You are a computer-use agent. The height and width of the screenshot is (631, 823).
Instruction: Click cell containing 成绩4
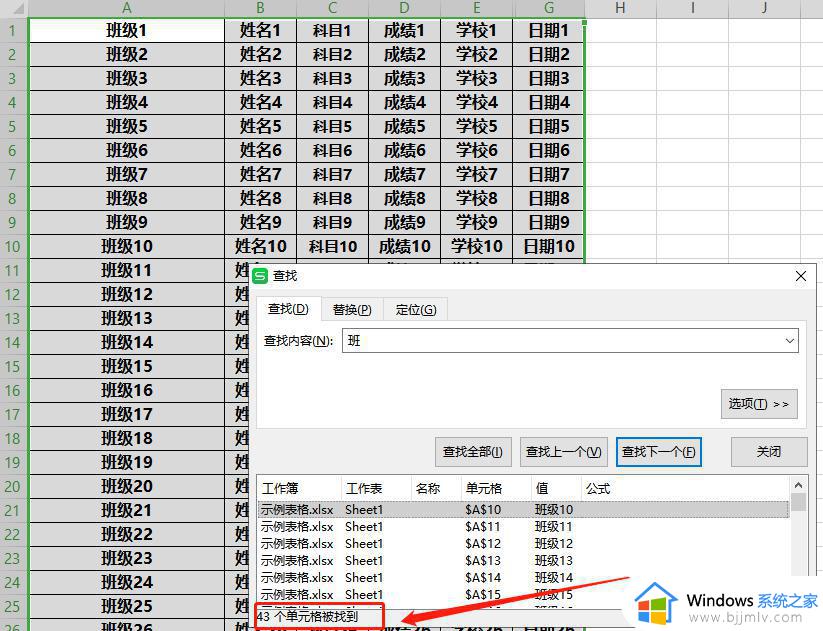point(404,102)
